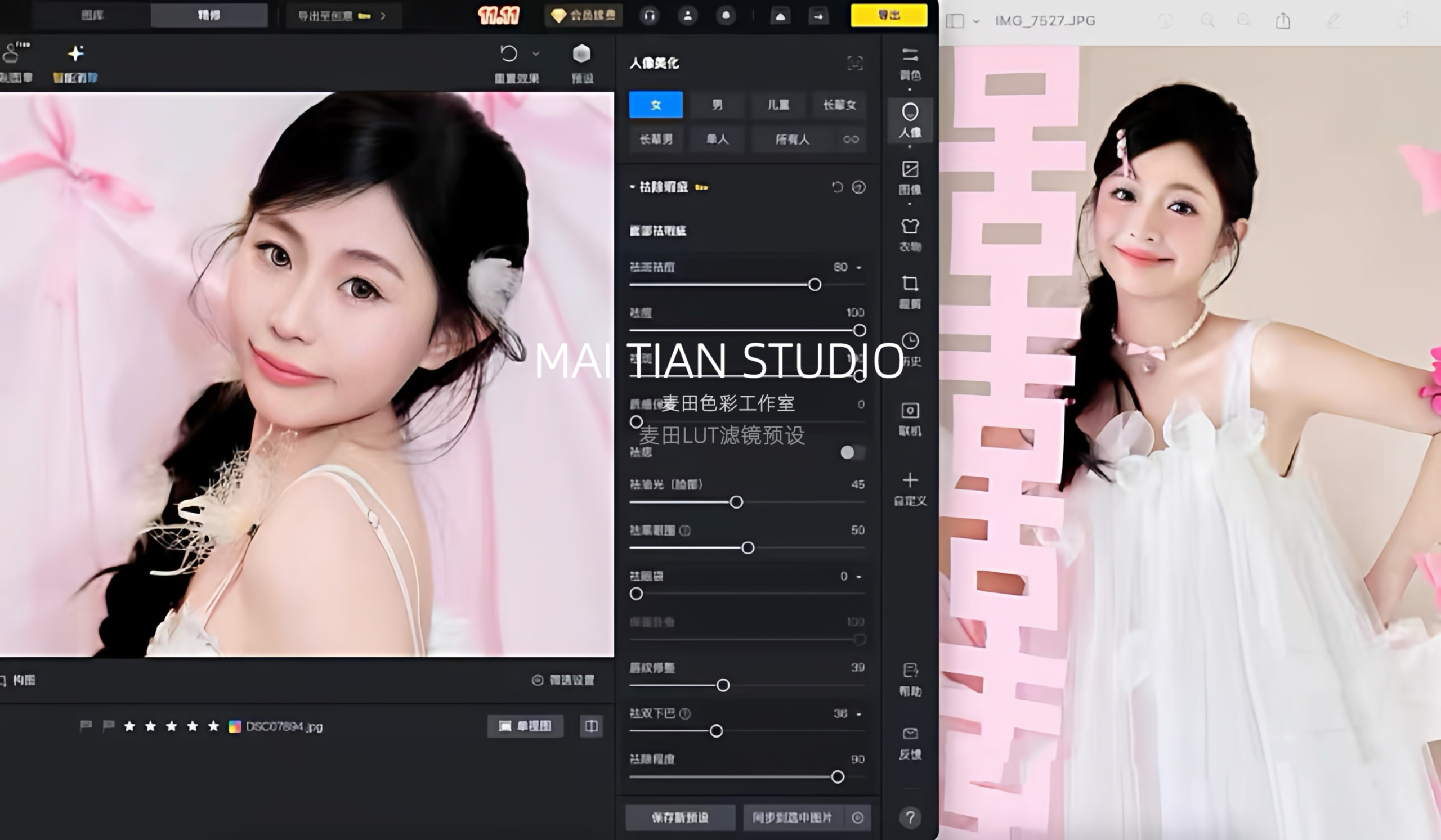Select the 裁剪 crop tool
The image size is (1441, 840).
(910, 291)
